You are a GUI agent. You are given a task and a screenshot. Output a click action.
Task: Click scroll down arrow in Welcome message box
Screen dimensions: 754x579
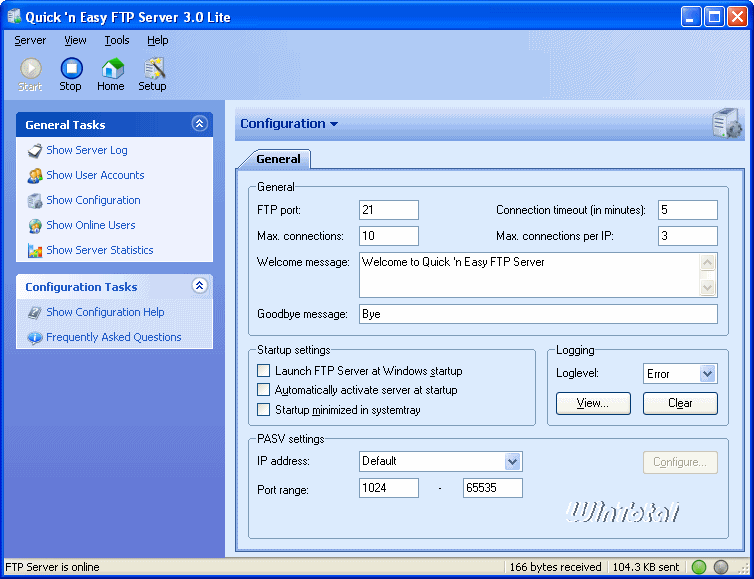click(707, 288)
